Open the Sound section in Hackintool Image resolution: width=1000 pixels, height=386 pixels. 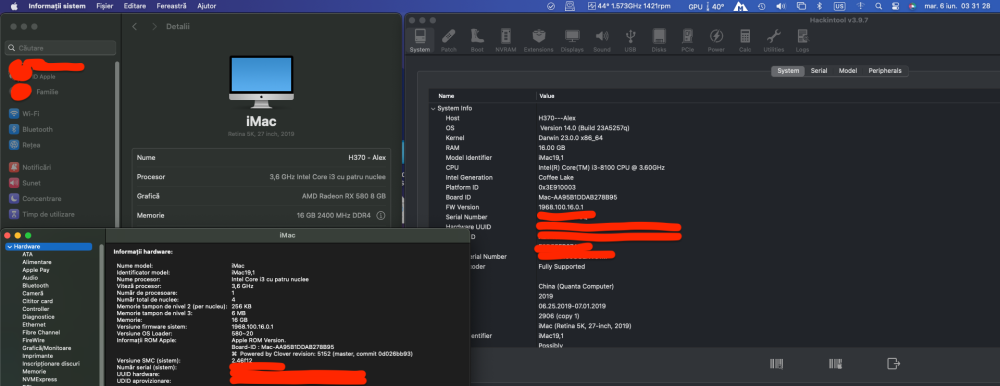(601, 40)
